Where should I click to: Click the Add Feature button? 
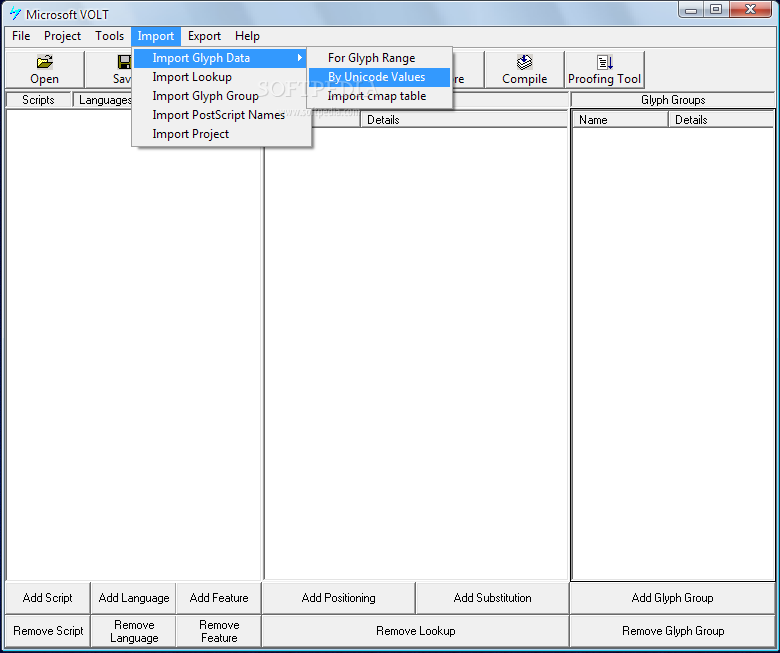pos(219,598)
